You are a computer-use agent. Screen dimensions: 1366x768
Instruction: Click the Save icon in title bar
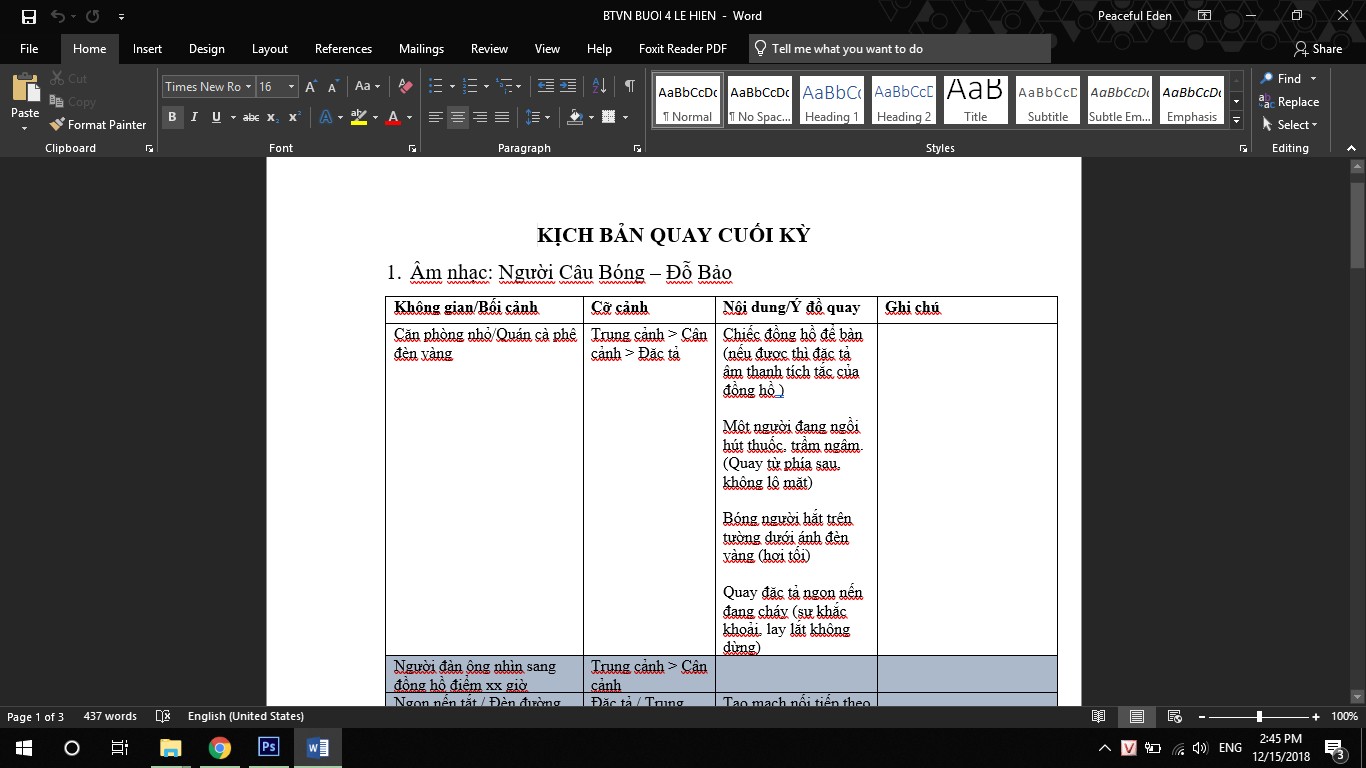point(28,16)
